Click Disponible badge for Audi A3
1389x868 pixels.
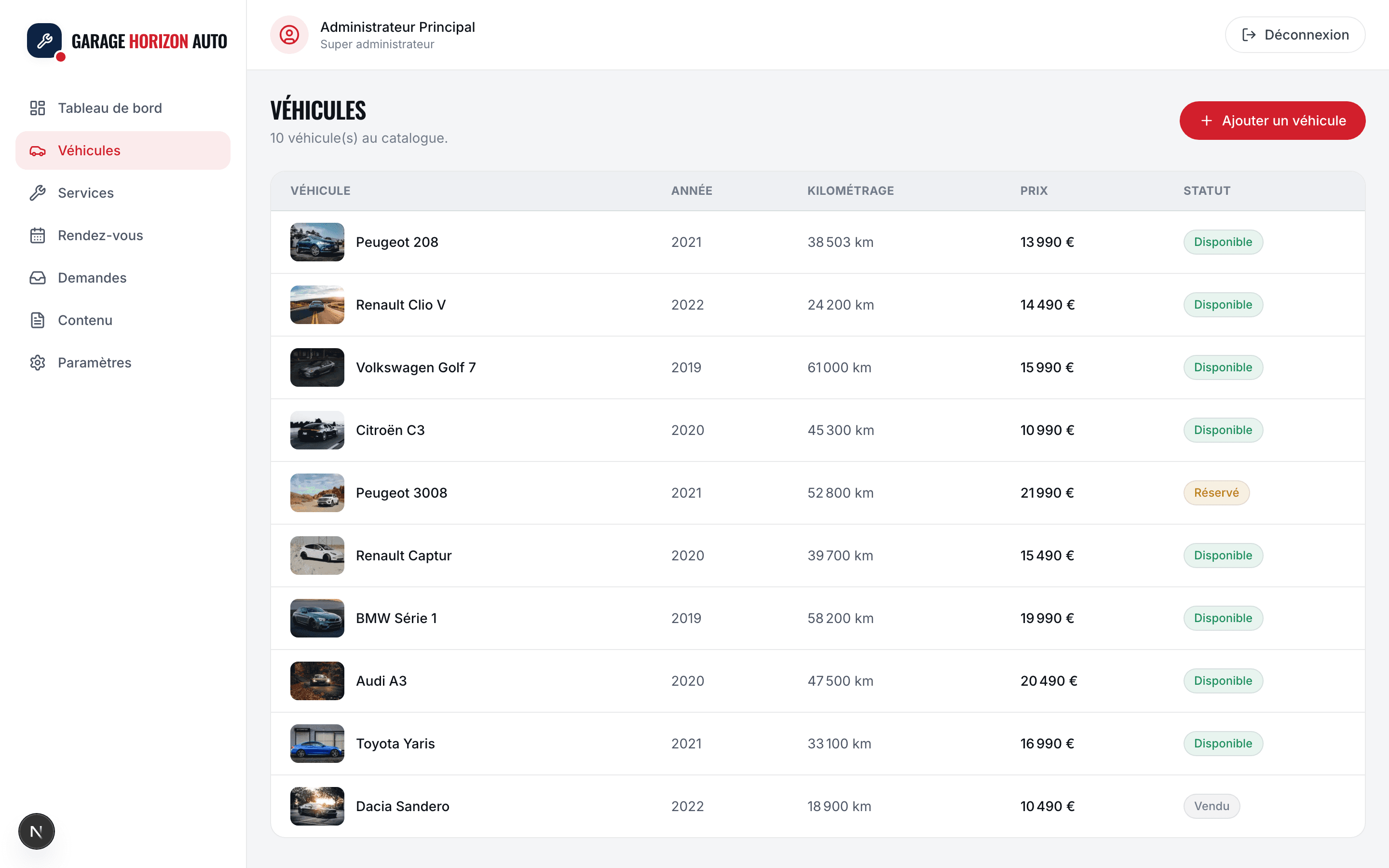point(1223,681)
